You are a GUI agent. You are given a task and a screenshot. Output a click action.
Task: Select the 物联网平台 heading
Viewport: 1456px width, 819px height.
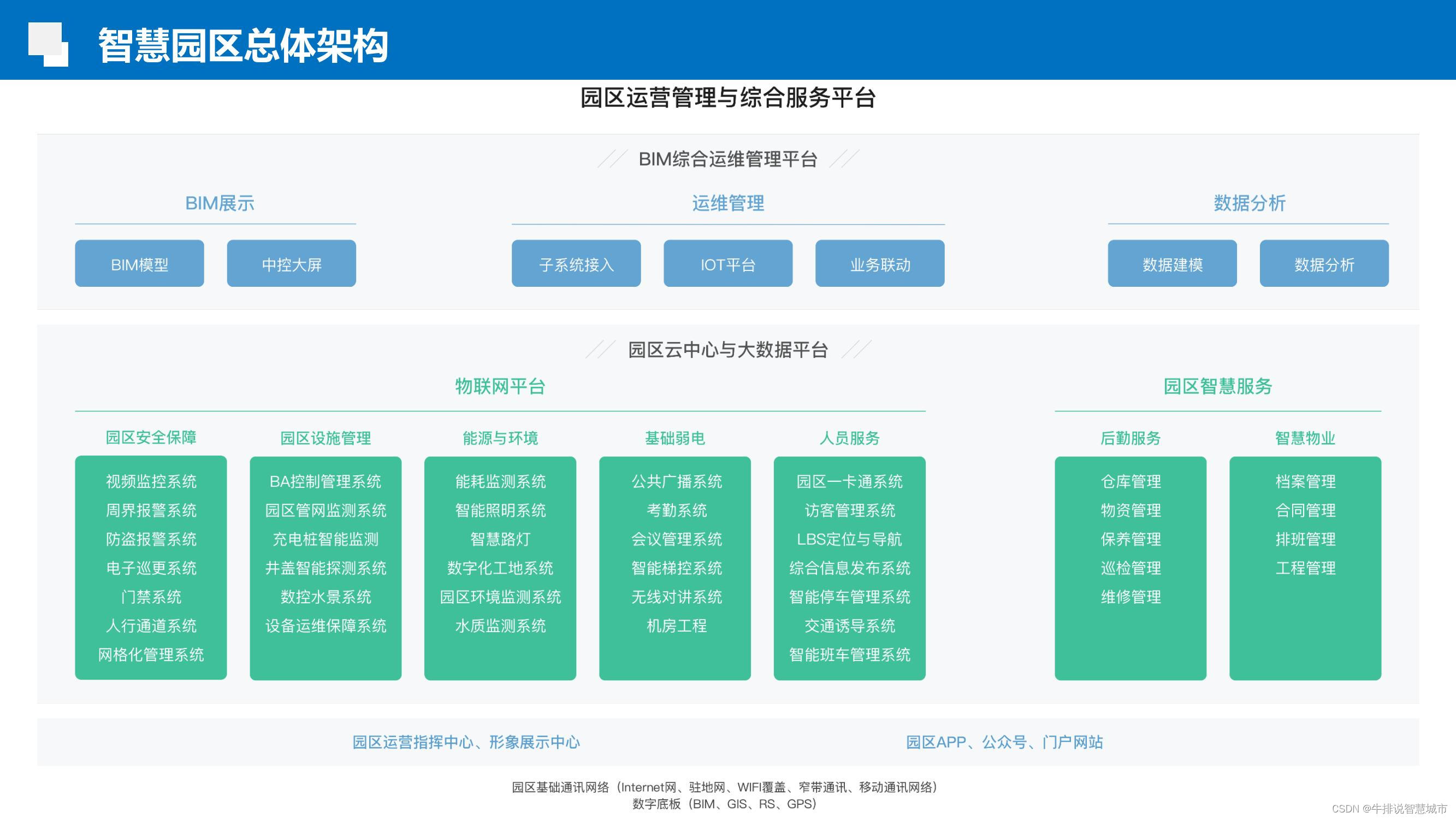pyautogui.click(x=500, y=386)
